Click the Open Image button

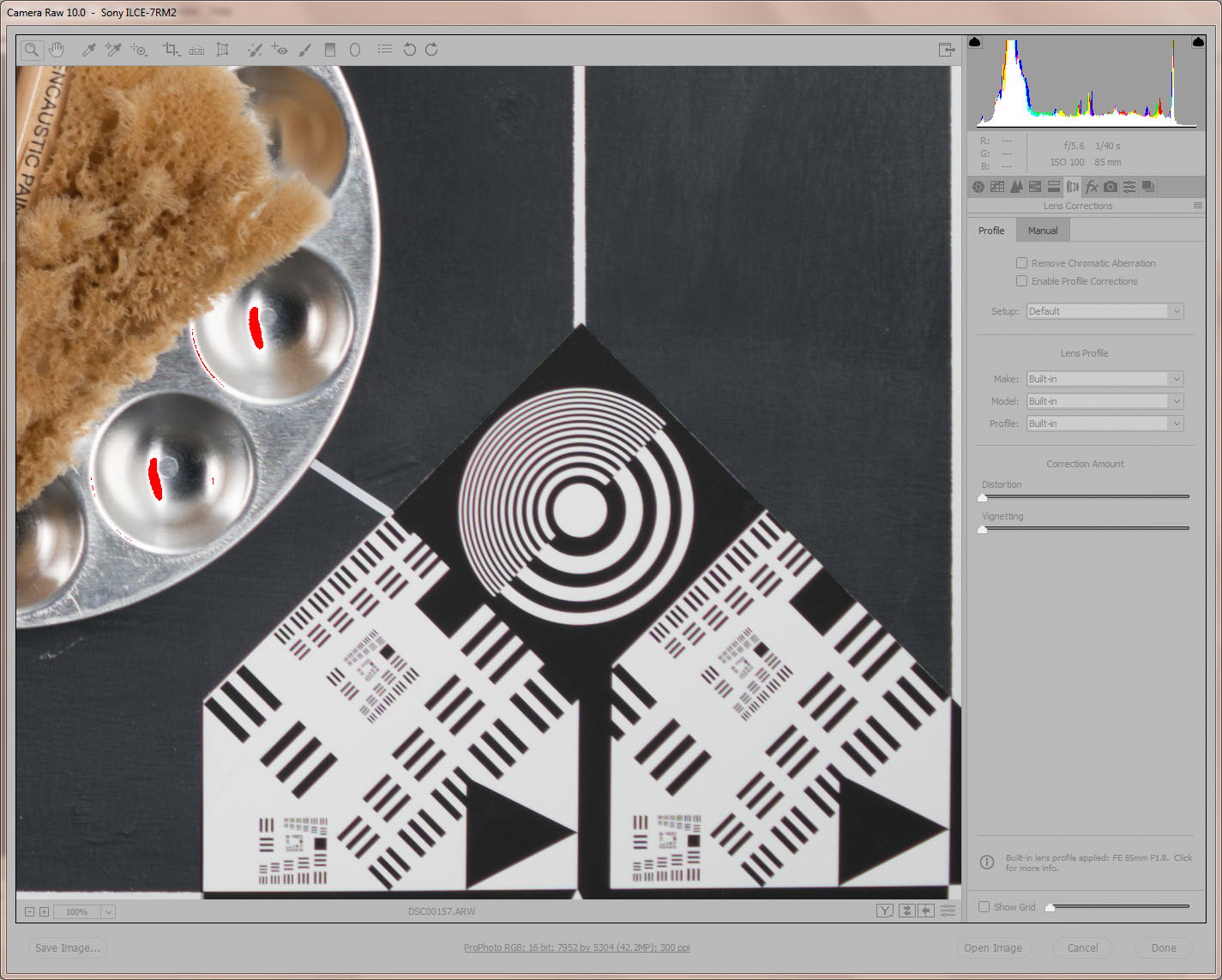pos(993,948)
